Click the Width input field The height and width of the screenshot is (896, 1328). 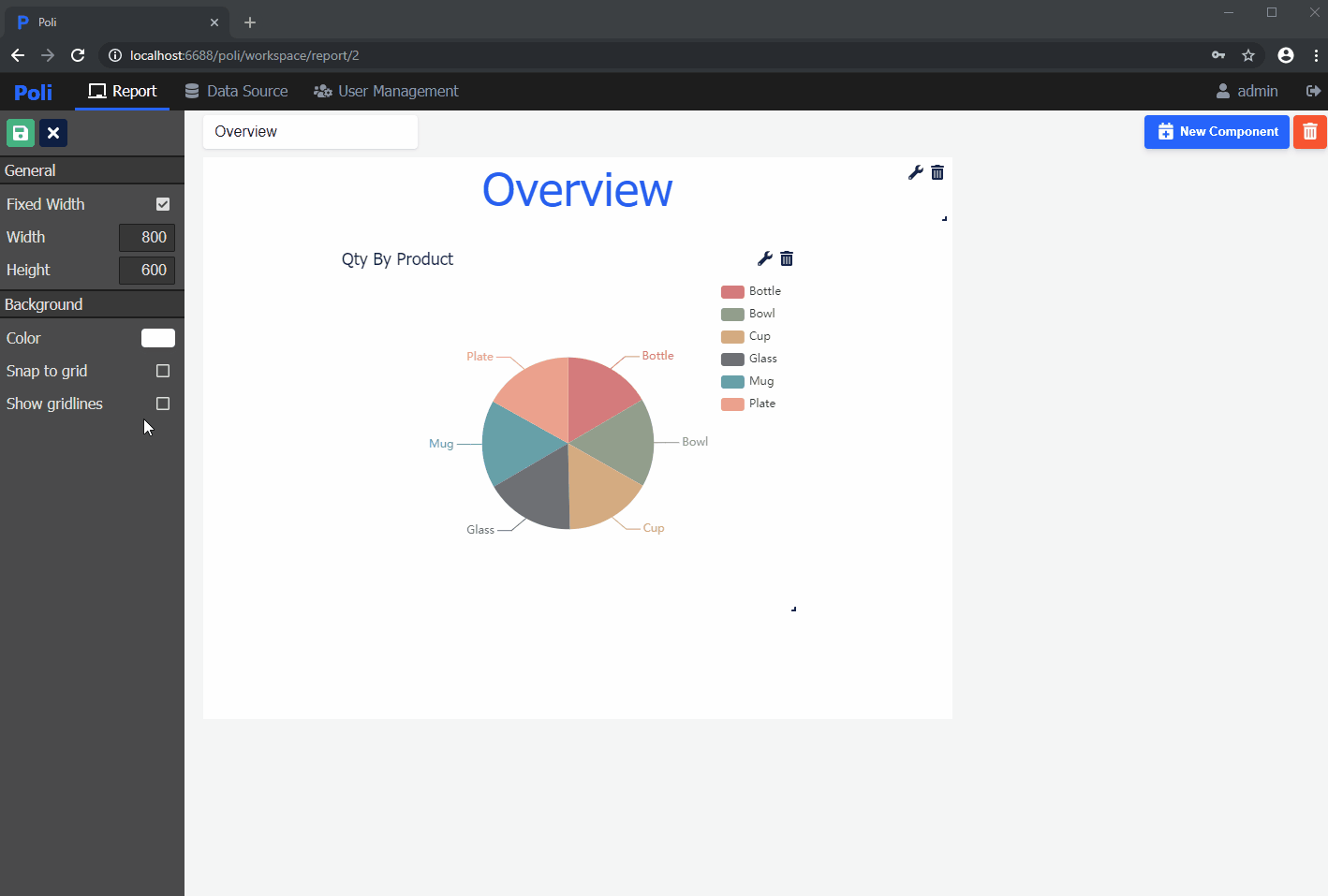point(147,237)
